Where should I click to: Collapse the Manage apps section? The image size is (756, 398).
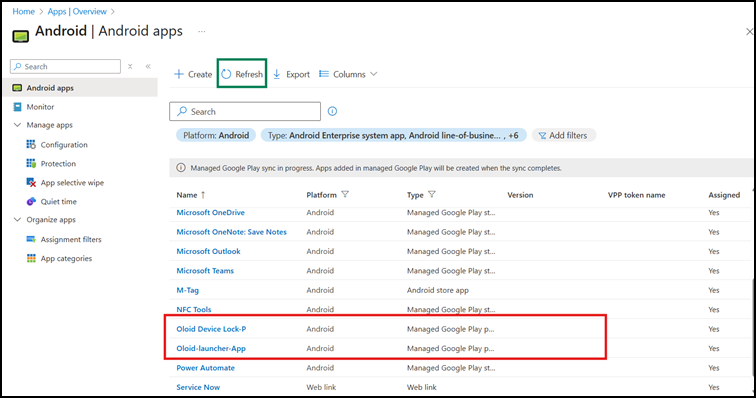click(17, 125)
